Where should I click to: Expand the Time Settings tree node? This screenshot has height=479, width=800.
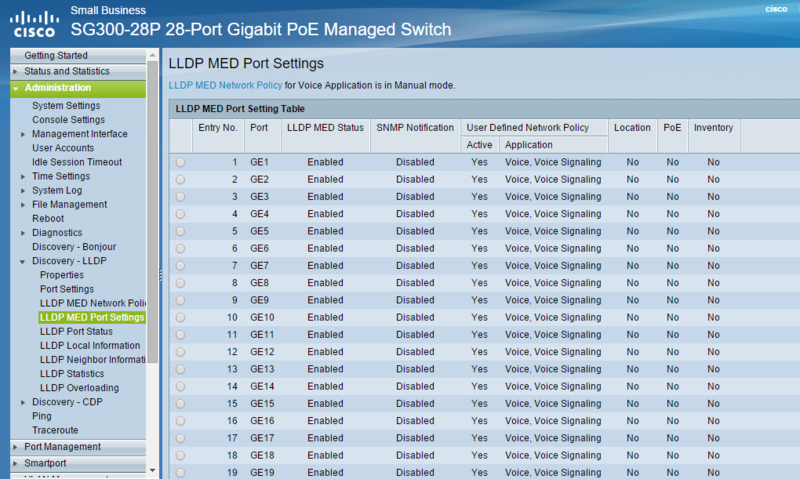pos(23,176)
